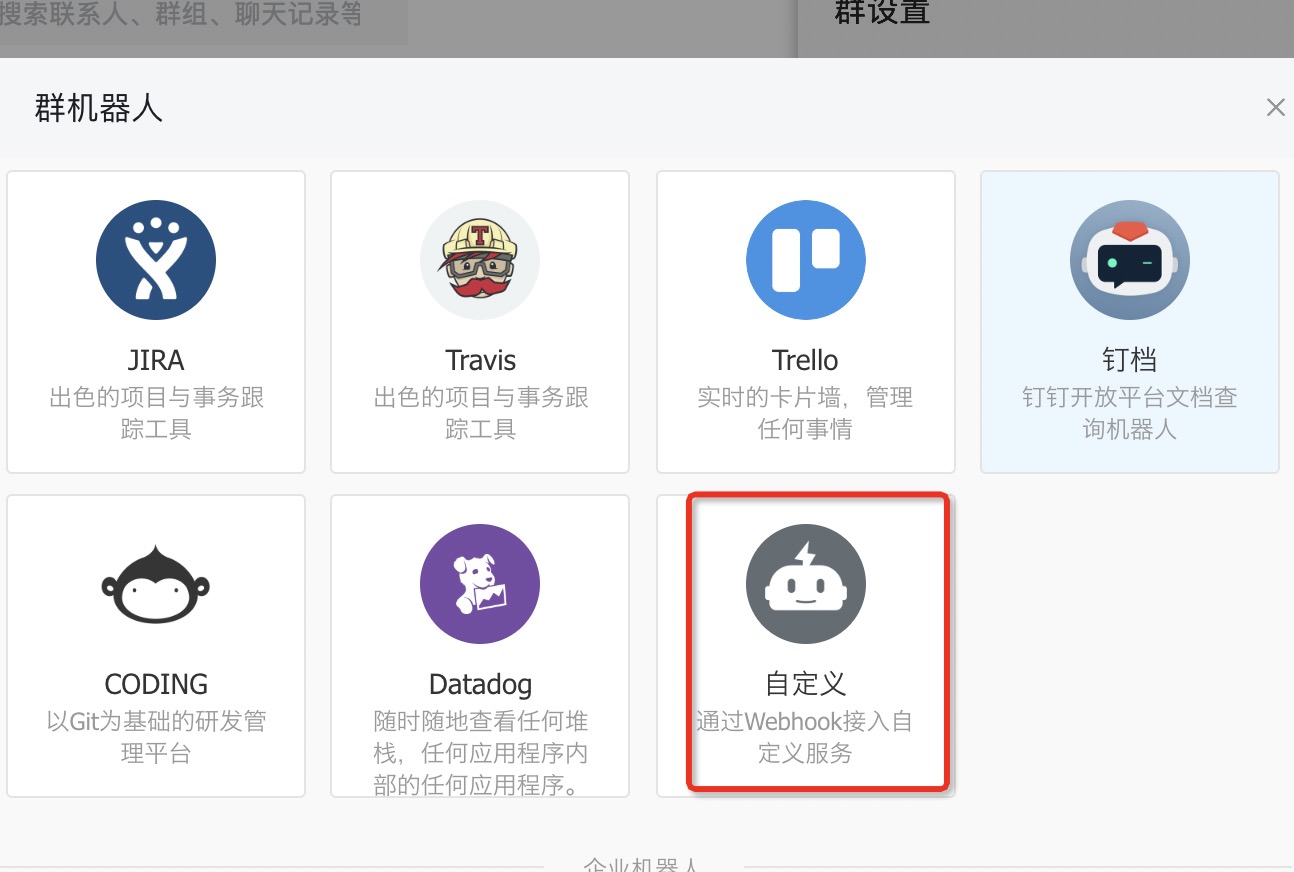Click the 群机器人 dialog title
This screenshot has width=1294, height=872.
click(98, 108)
